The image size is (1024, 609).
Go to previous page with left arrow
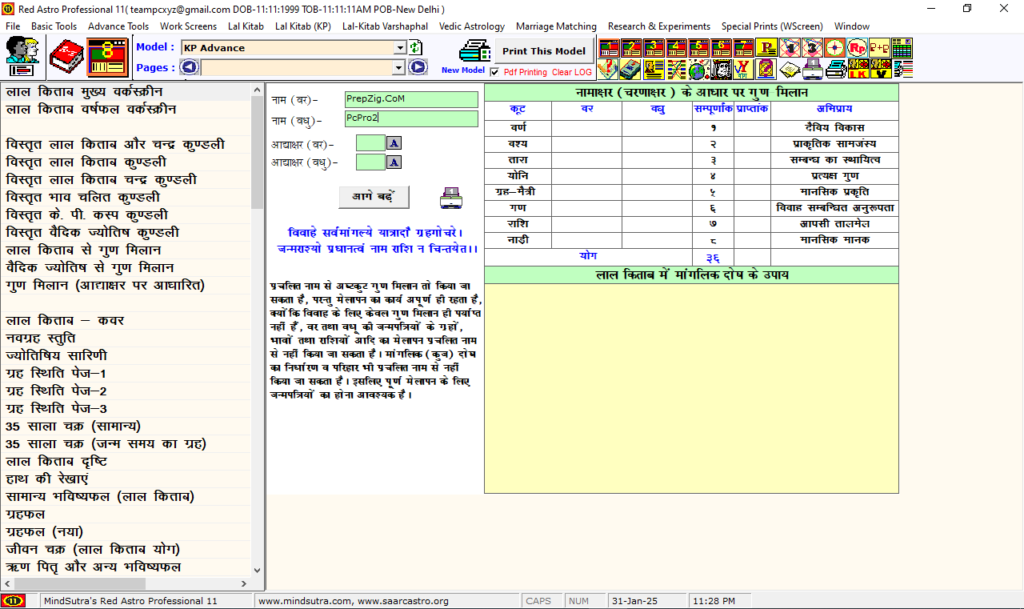pyautogui.click(x=189, y=67)
